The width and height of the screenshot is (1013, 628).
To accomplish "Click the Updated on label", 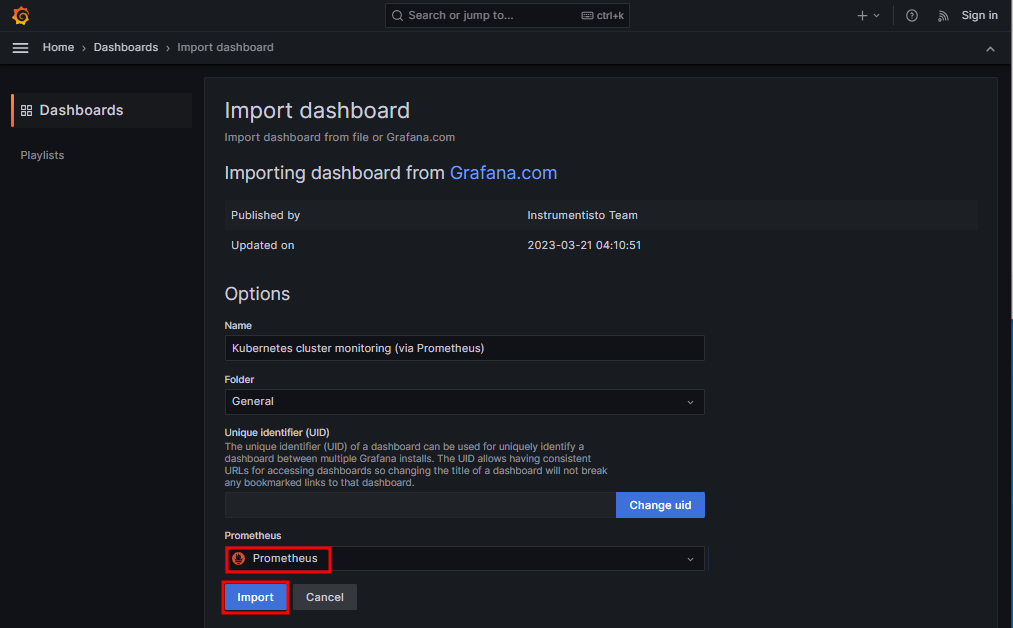I will pos(262,246).
